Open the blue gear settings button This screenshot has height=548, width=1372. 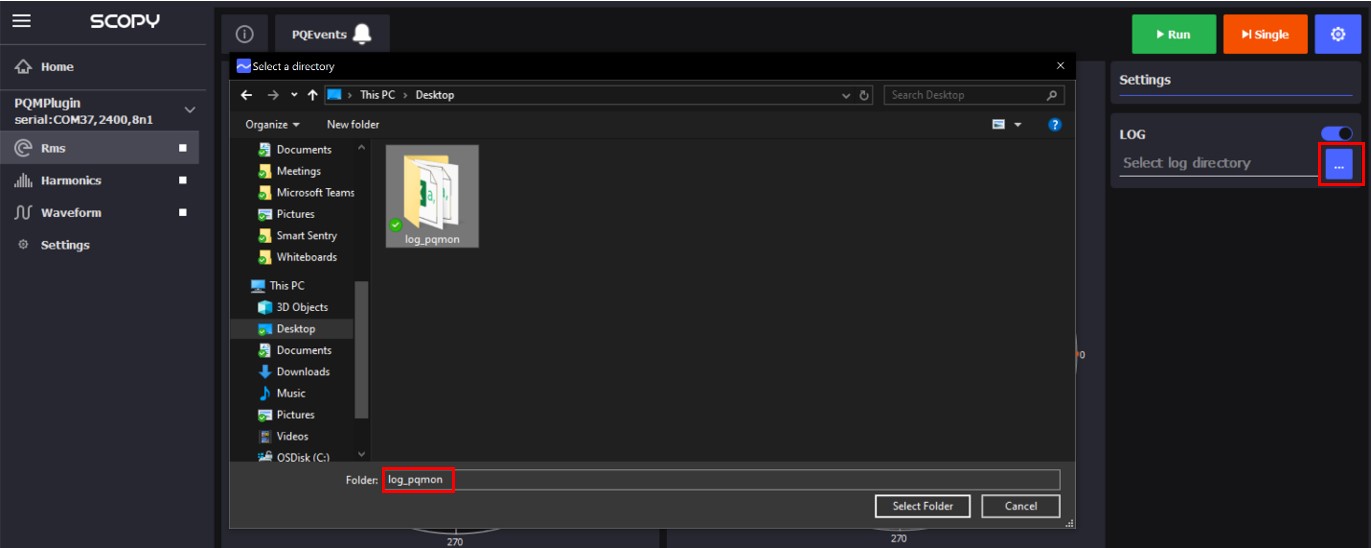[x=1338, y=34]
